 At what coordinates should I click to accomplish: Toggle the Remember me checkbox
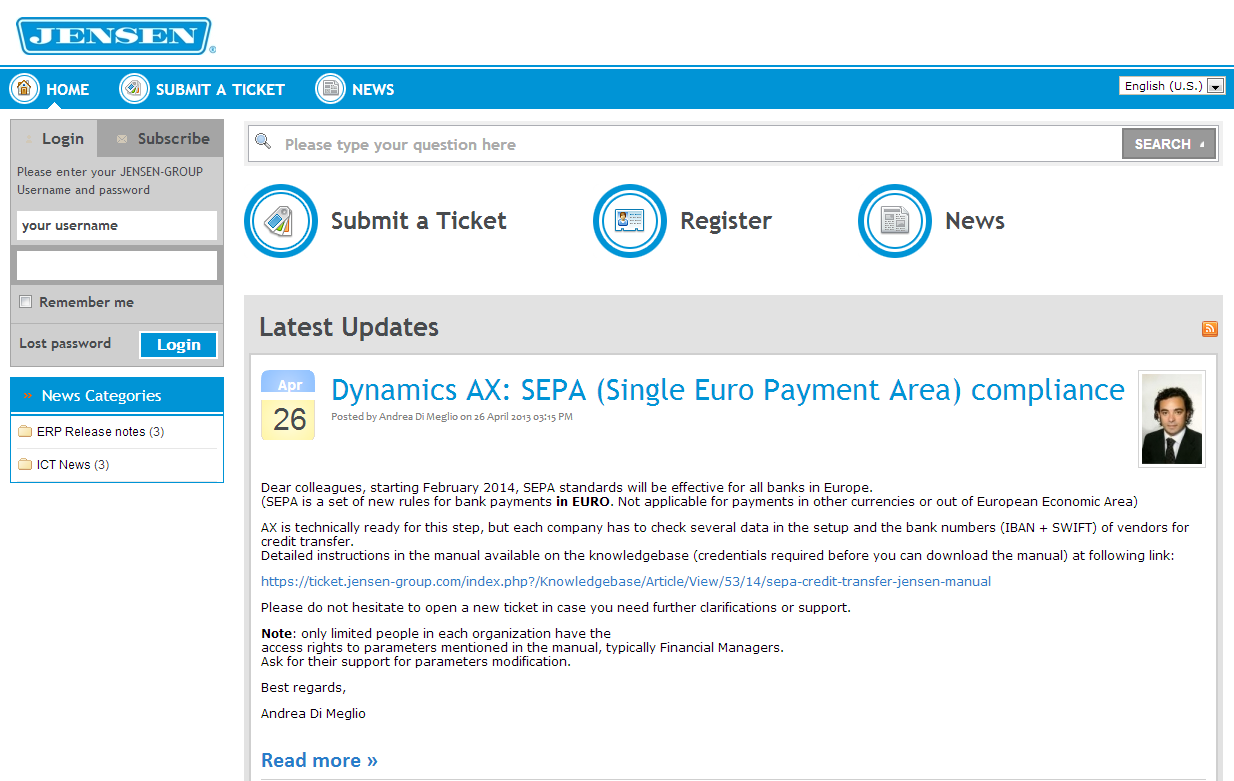[26, 302]
